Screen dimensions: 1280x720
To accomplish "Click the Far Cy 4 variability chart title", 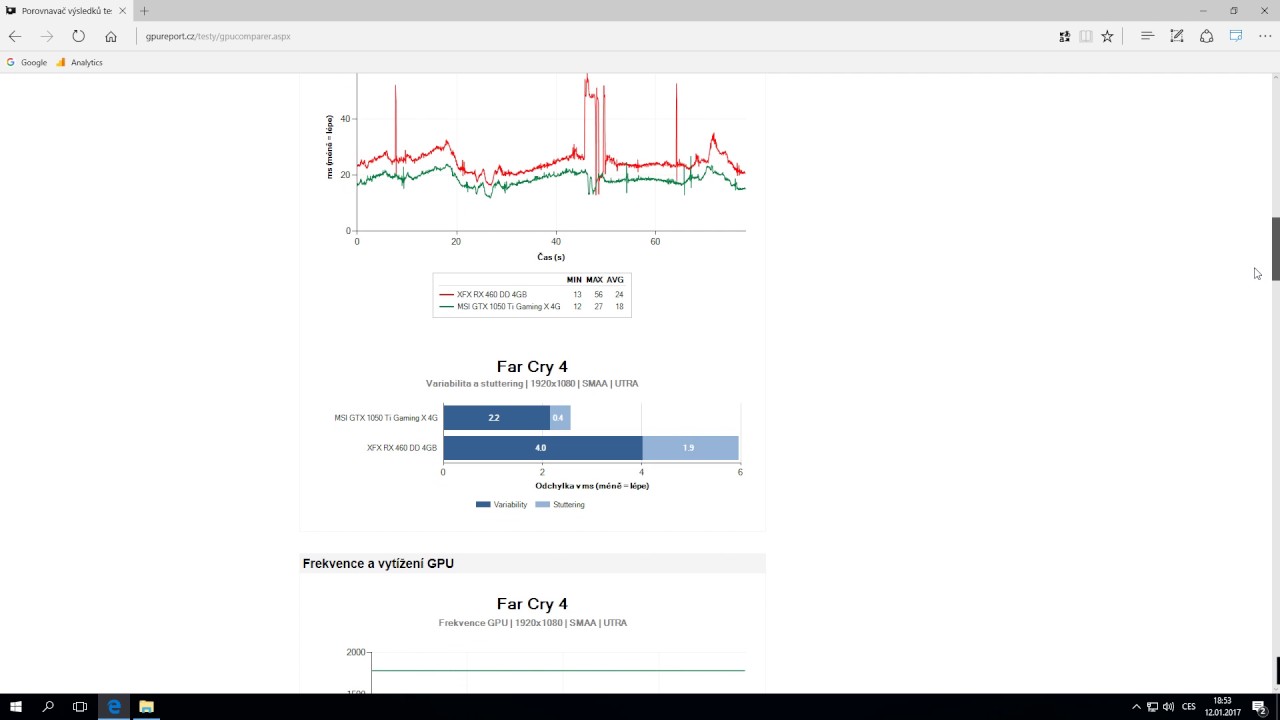I will [x=532, y=367].
